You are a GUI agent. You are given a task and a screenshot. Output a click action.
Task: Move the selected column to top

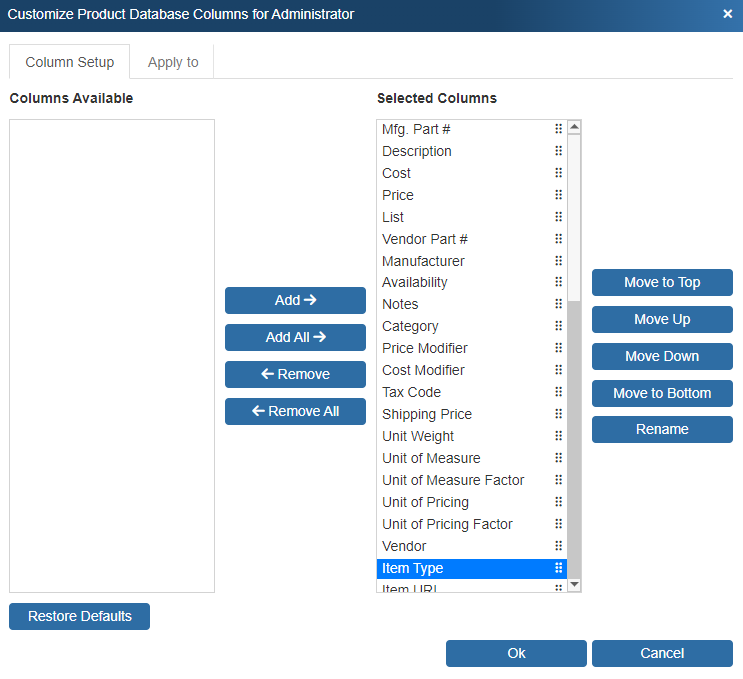click(662, 282)
